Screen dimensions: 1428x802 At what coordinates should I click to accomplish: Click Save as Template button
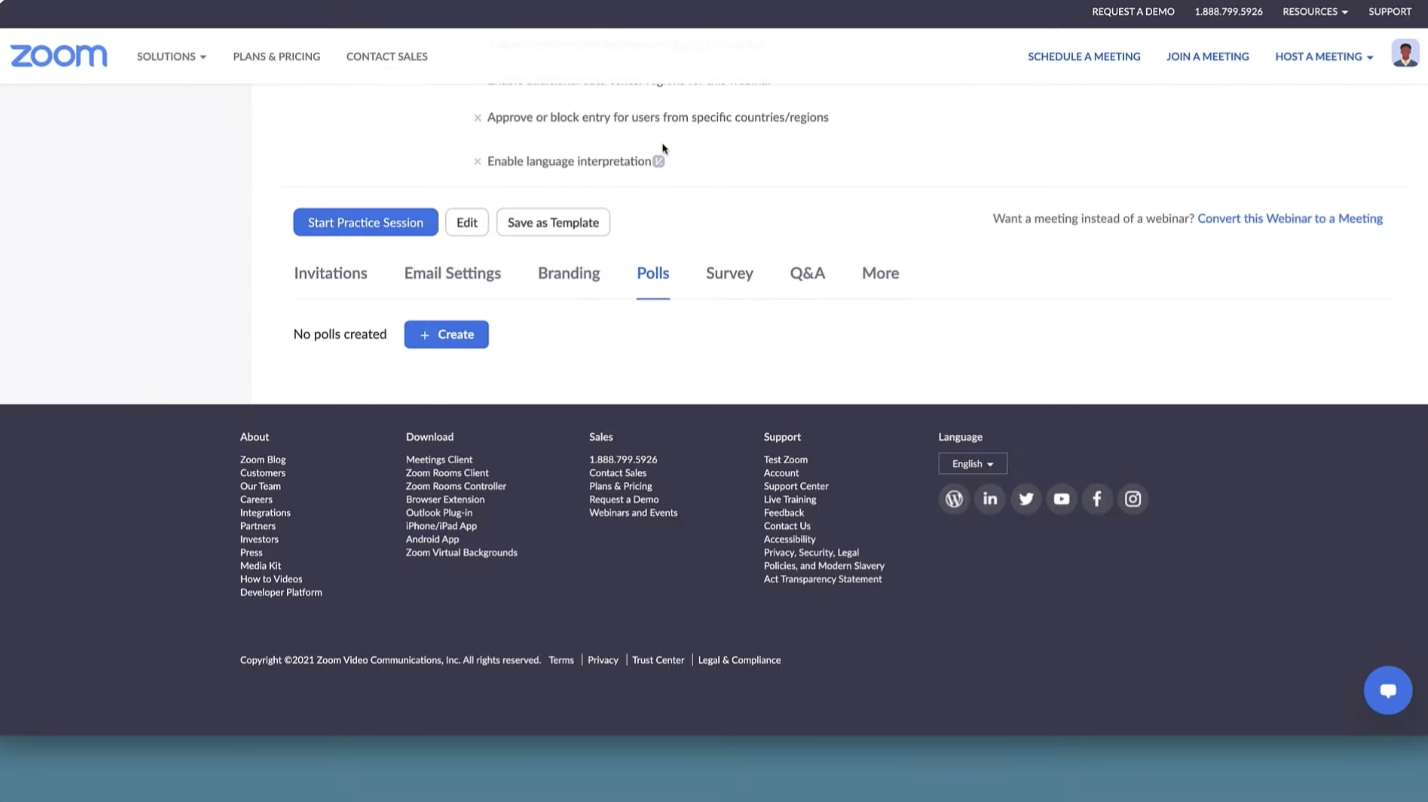(553, 222)
